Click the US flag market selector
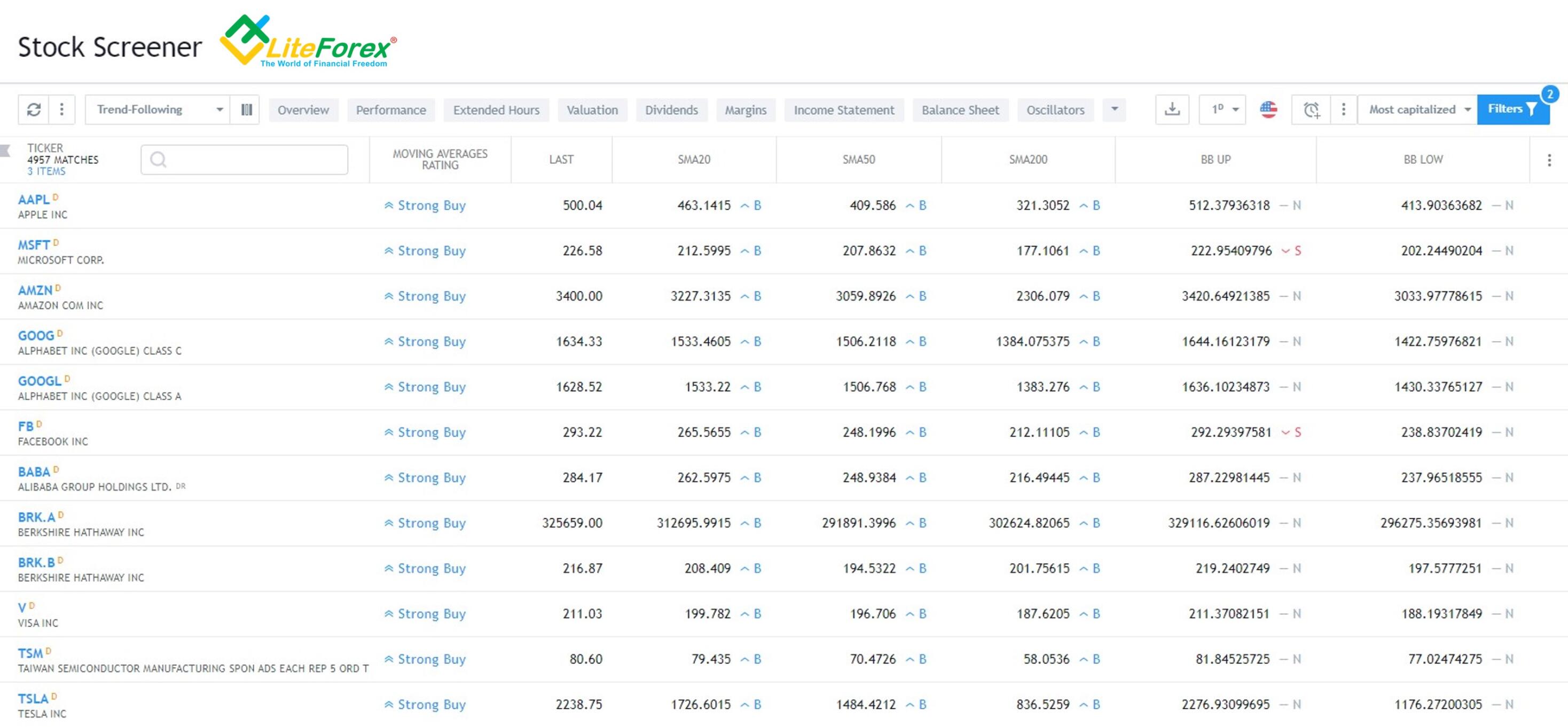 pyautogui.click(x=1268, y=109)
